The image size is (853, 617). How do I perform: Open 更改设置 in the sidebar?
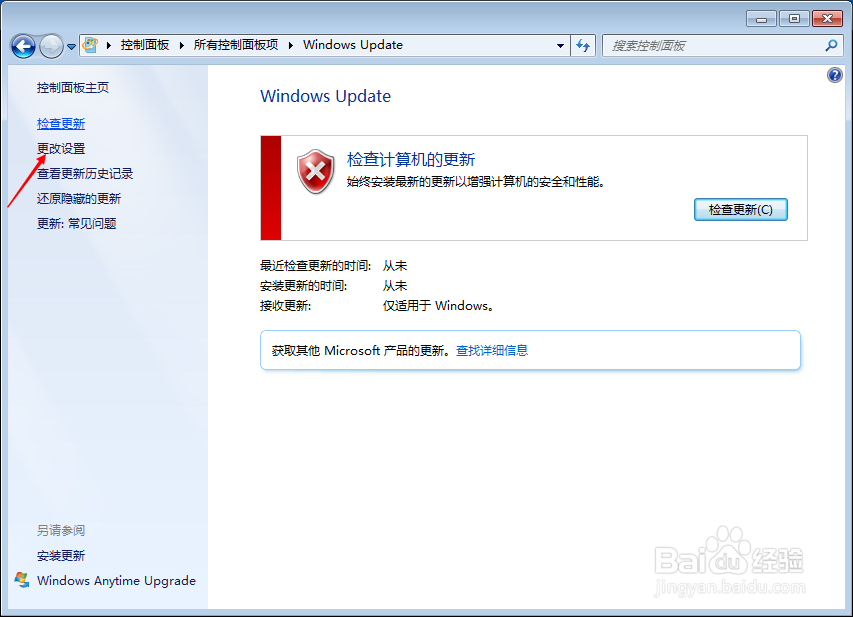click(x=61, y=149)
